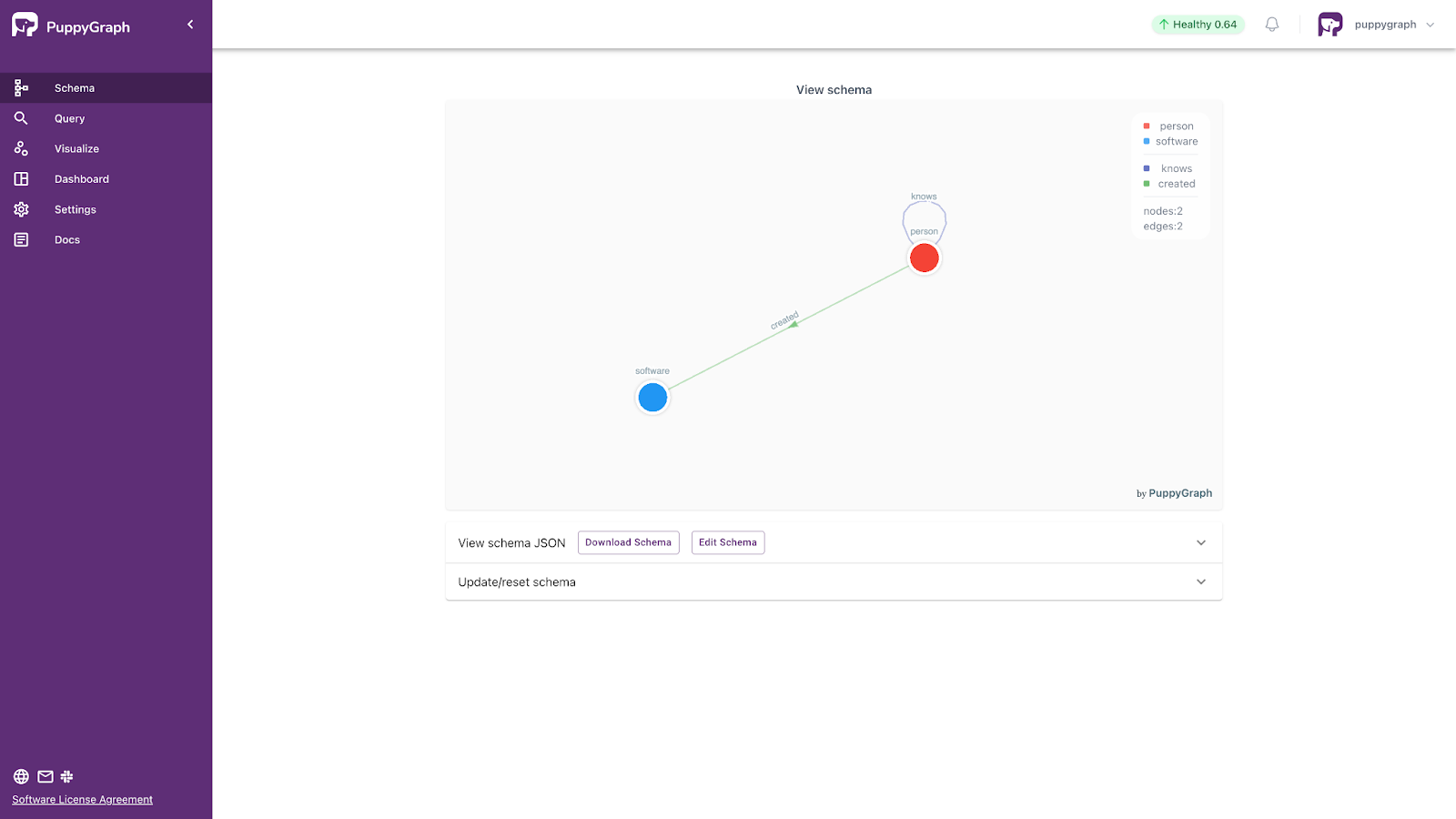
Task: Click the PuppyGraph brand name text
Action: (x=88, y=27)
